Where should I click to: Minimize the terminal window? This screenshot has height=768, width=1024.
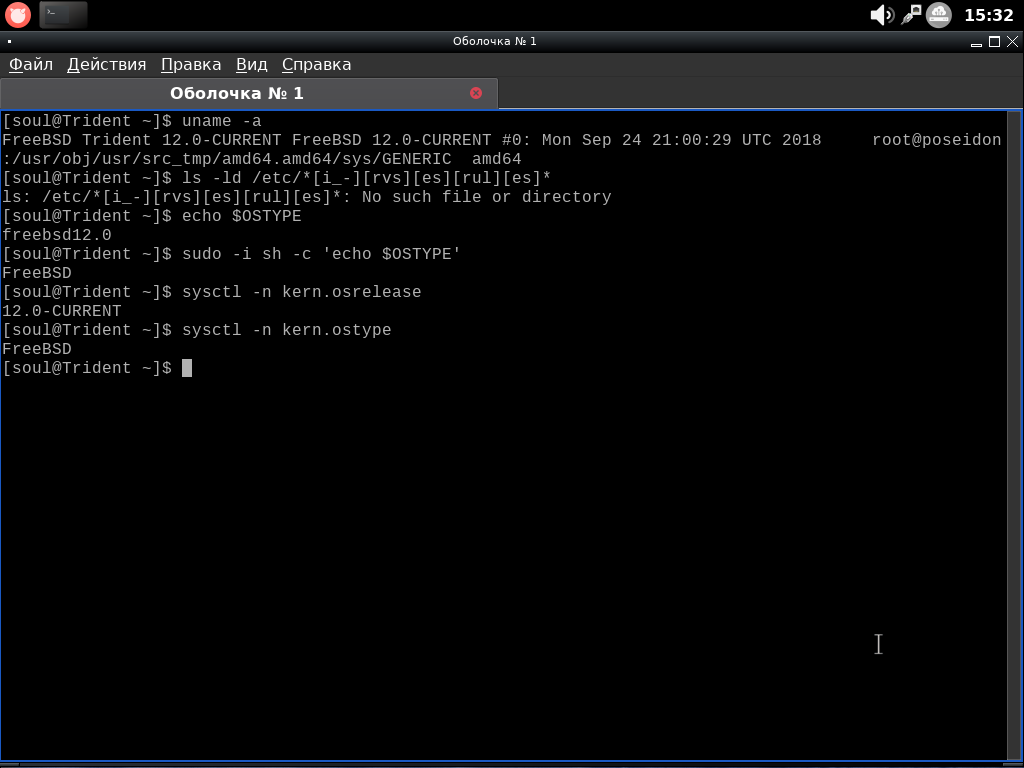click(976, 42)
